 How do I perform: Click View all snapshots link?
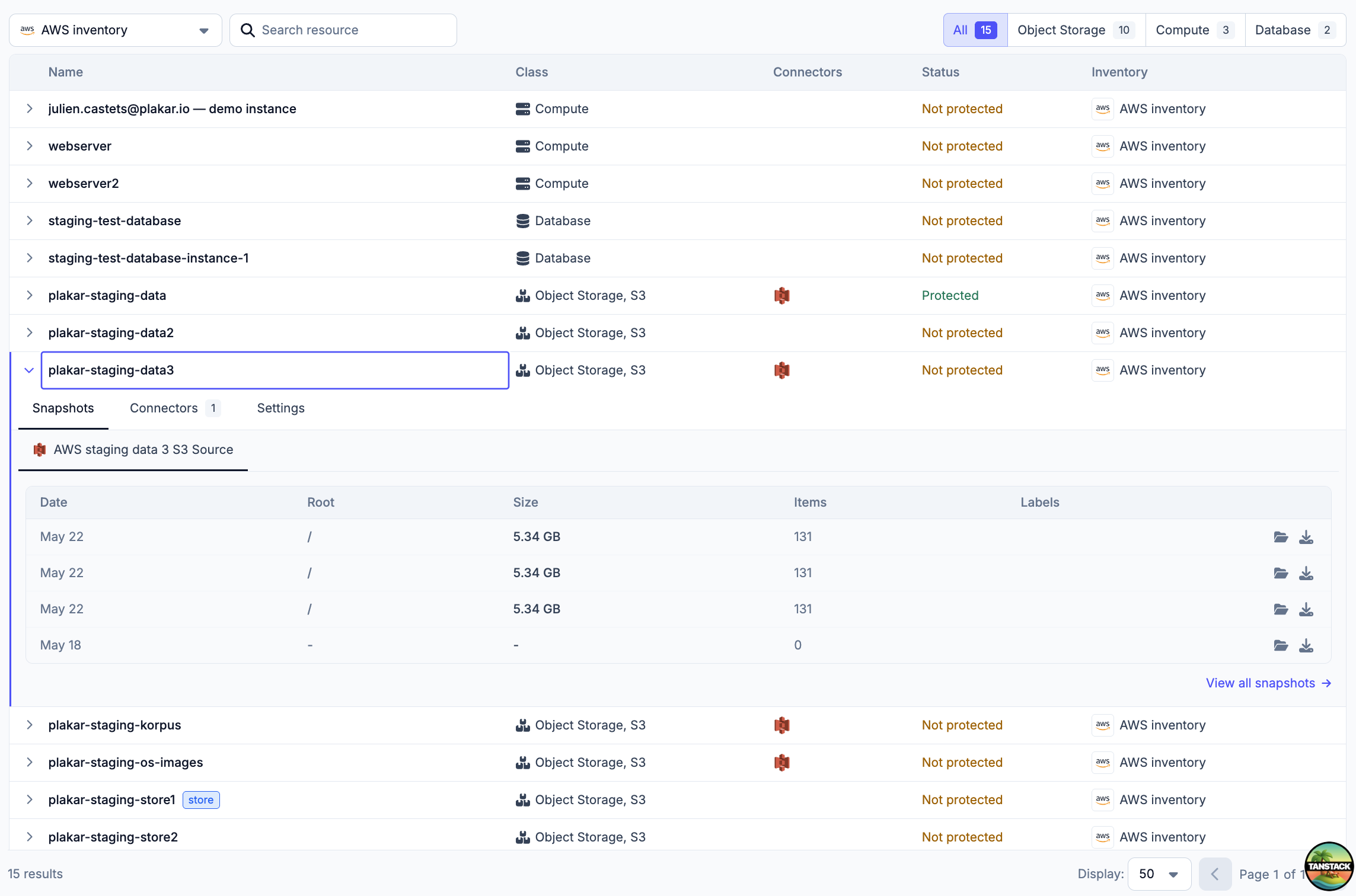tap(1269, 683)
